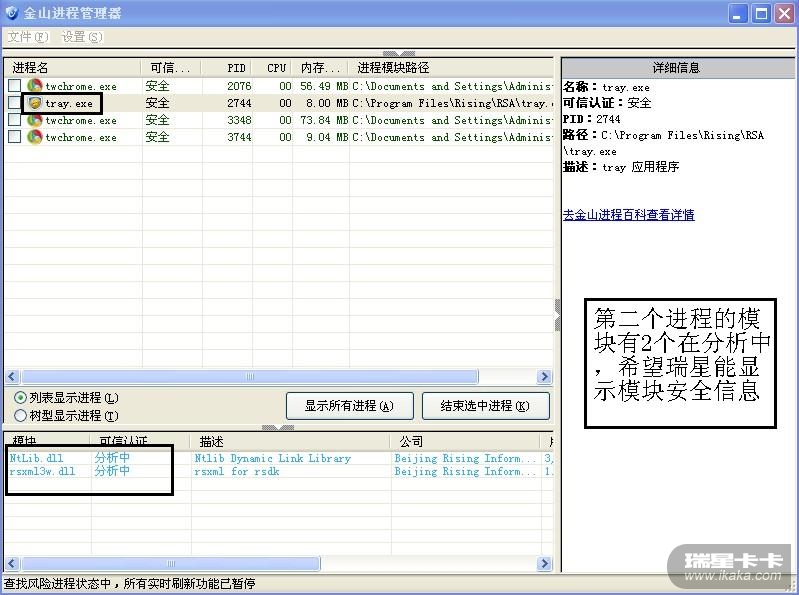The width and height of the screenshot is (799, 595).
Task: Click the chrome icon of process PID 3348
Action: tap(35, 120)
